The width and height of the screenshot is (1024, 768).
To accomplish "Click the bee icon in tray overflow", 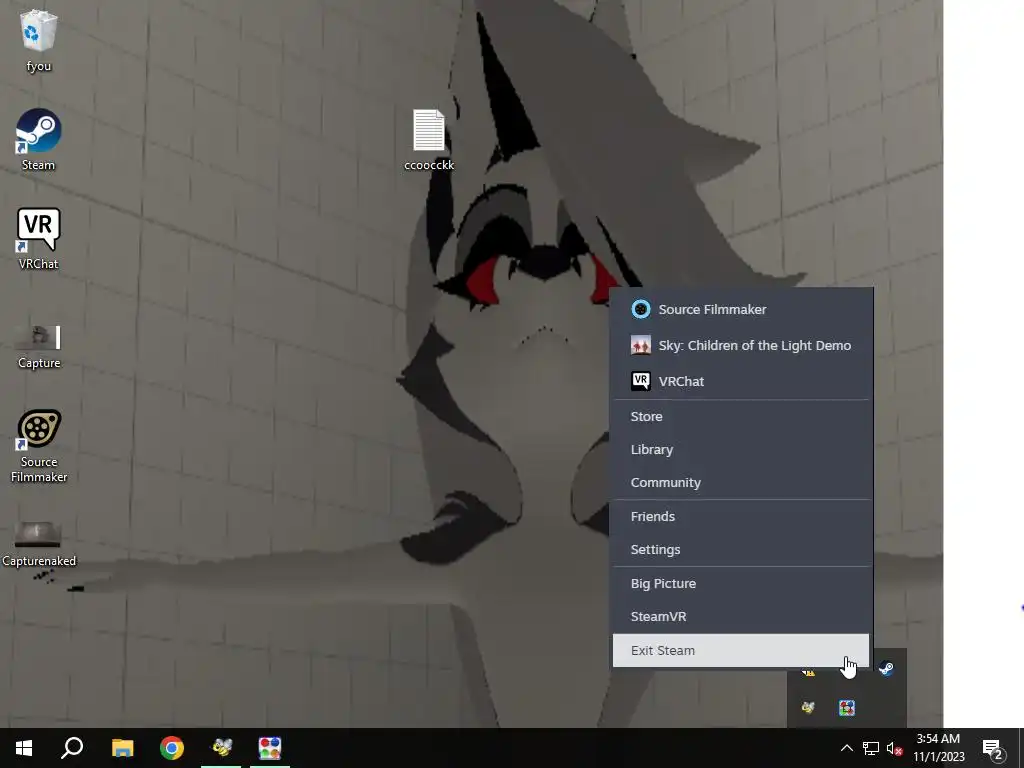I will pos(808,707).
